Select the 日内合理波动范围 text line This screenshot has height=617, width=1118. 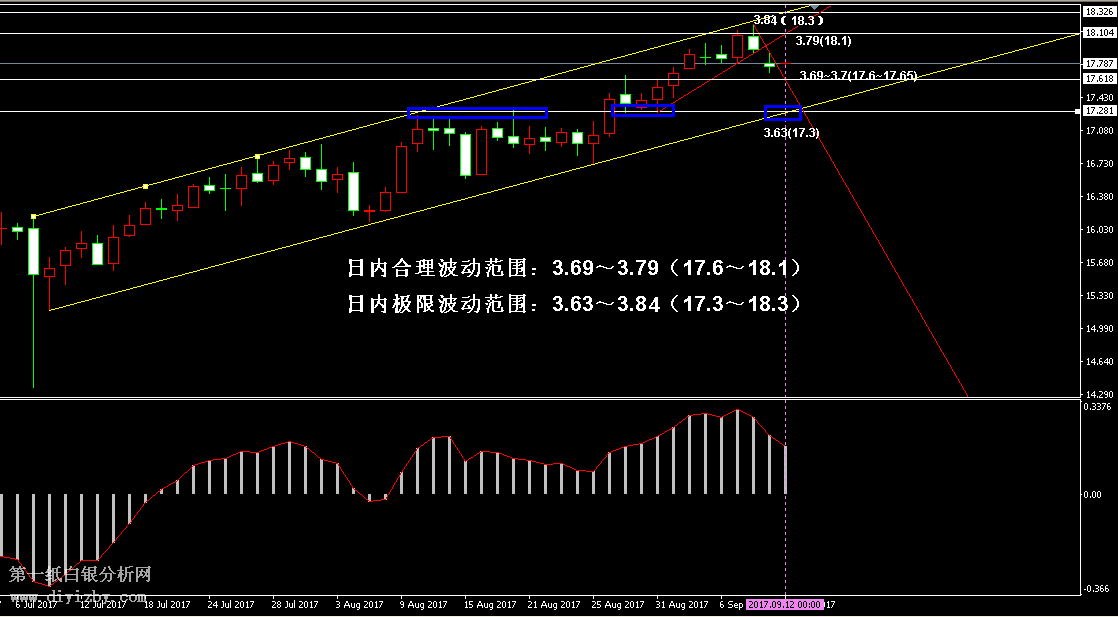pos(574,268)
